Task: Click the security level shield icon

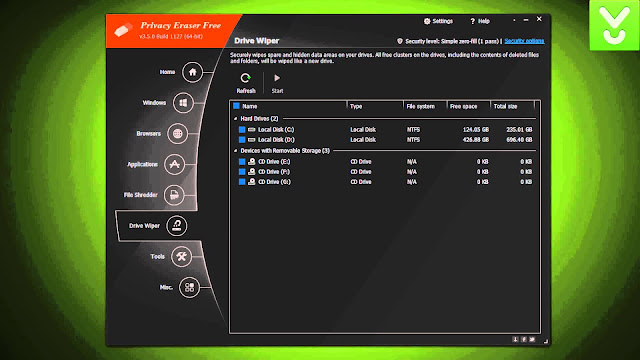Action: pyautogui.click(x=400, y=41)
